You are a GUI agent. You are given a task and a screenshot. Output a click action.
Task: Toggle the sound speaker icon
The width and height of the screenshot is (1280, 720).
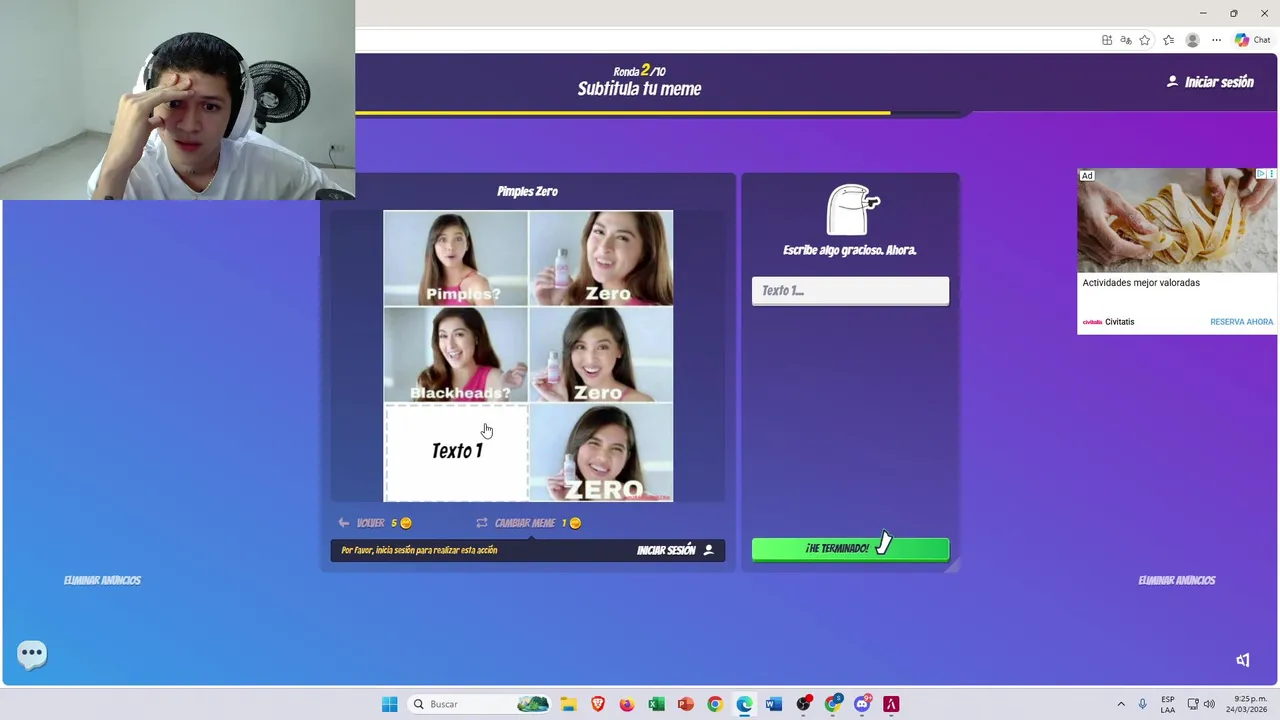1243,660
